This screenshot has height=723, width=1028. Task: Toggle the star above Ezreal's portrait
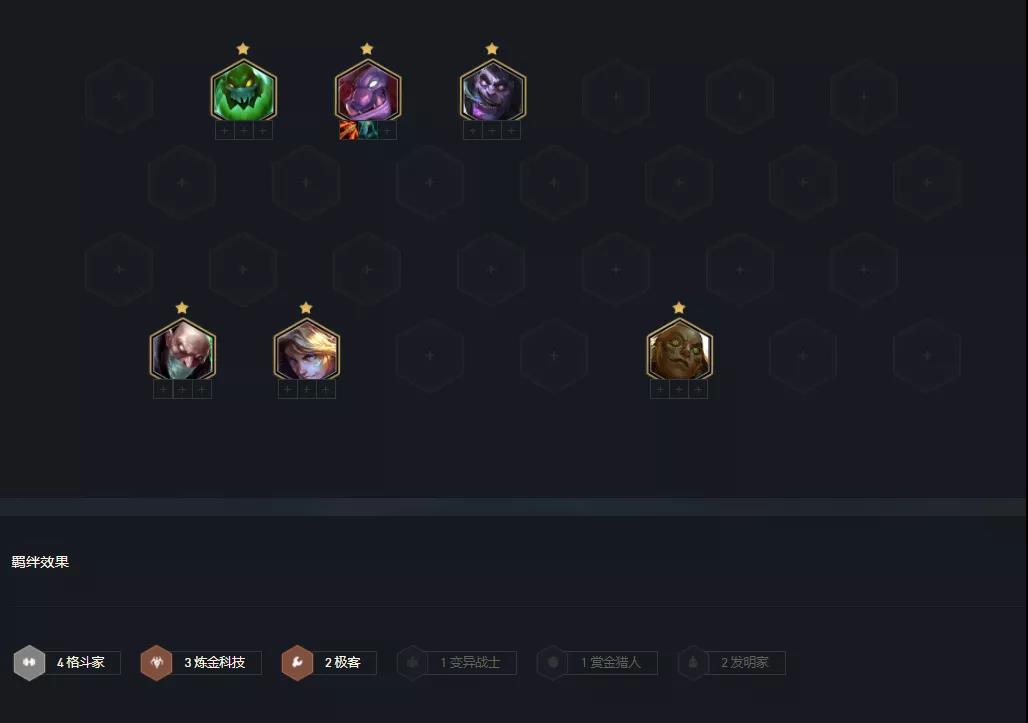point(306,307)
